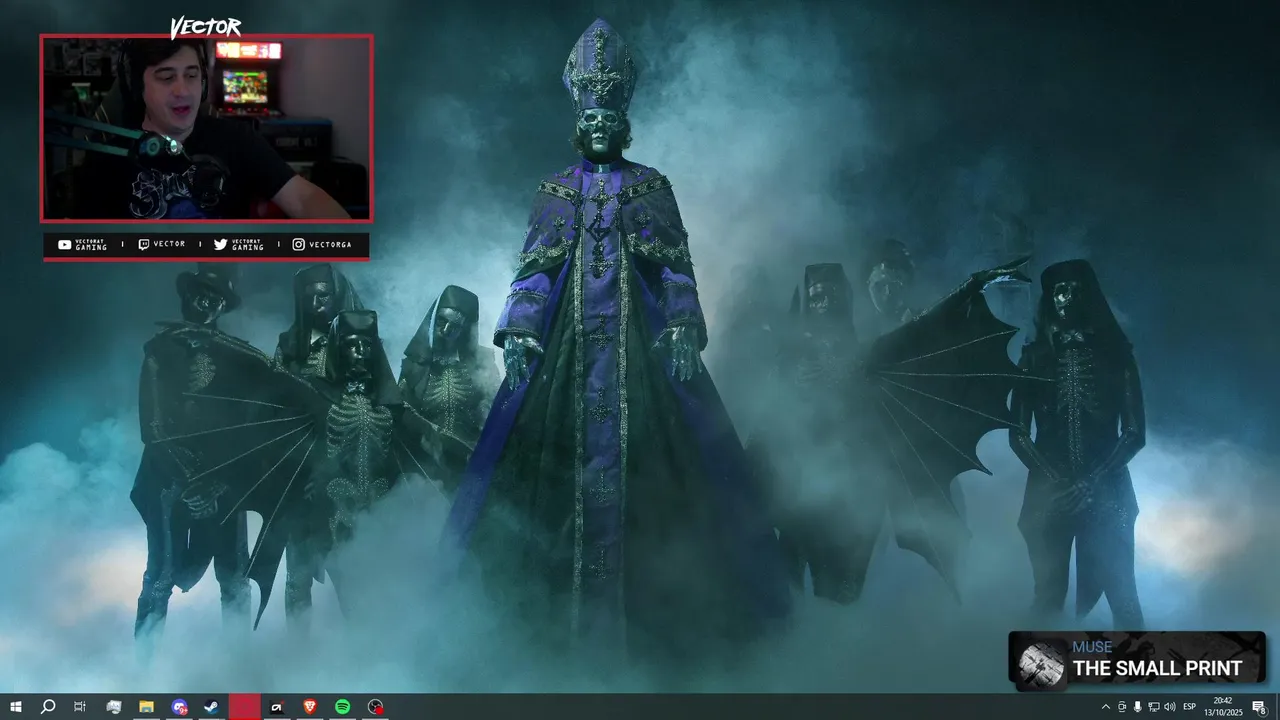The height and width of the screenshot is (720, 1280).
Task: Click the webcam feed overlay
Action: (206, 128)
